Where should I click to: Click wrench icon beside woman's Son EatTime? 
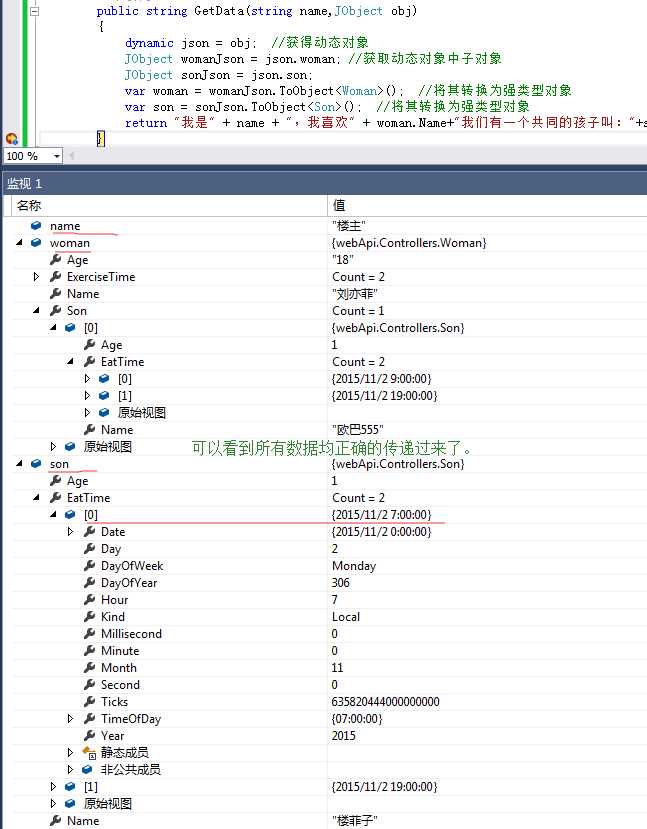[89, 362]
